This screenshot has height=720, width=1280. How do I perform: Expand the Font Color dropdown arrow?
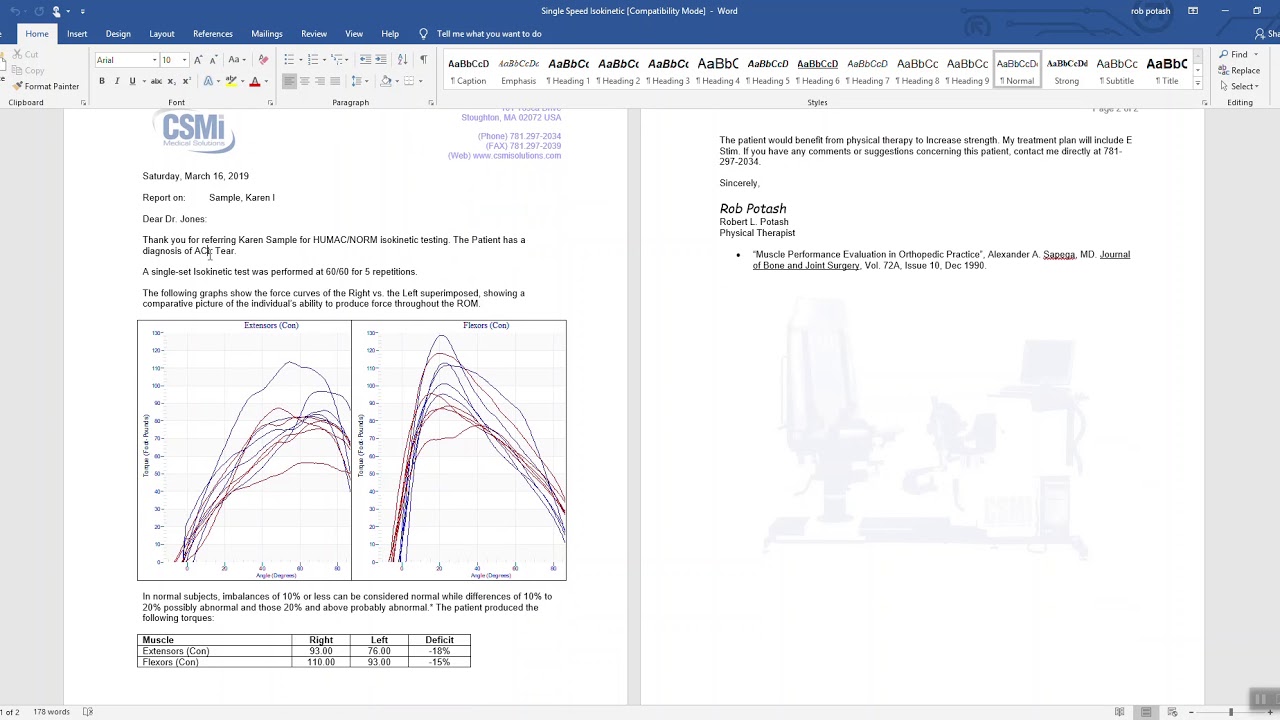(x=266, y=81)
